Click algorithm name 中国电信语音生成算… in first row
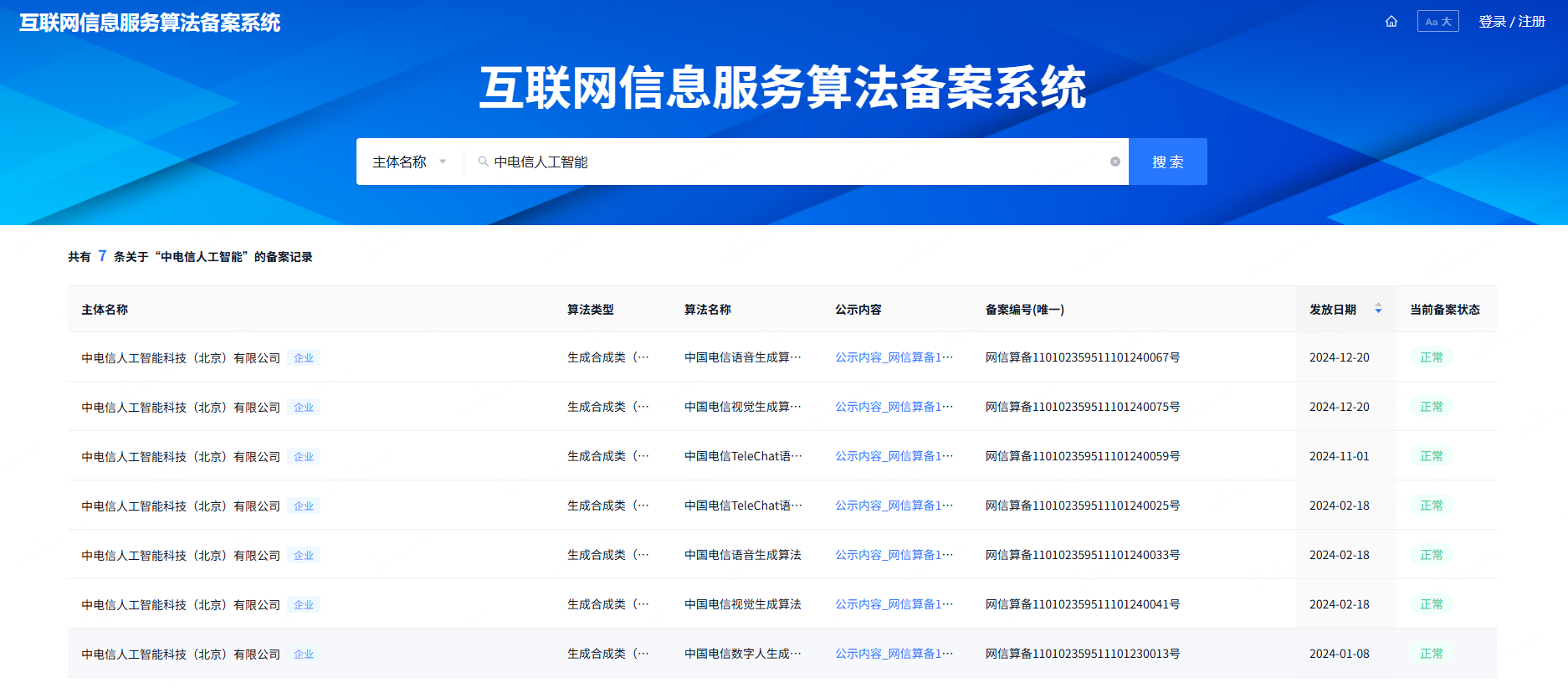This screenshot has width=1568, height=688. (743, 357)
